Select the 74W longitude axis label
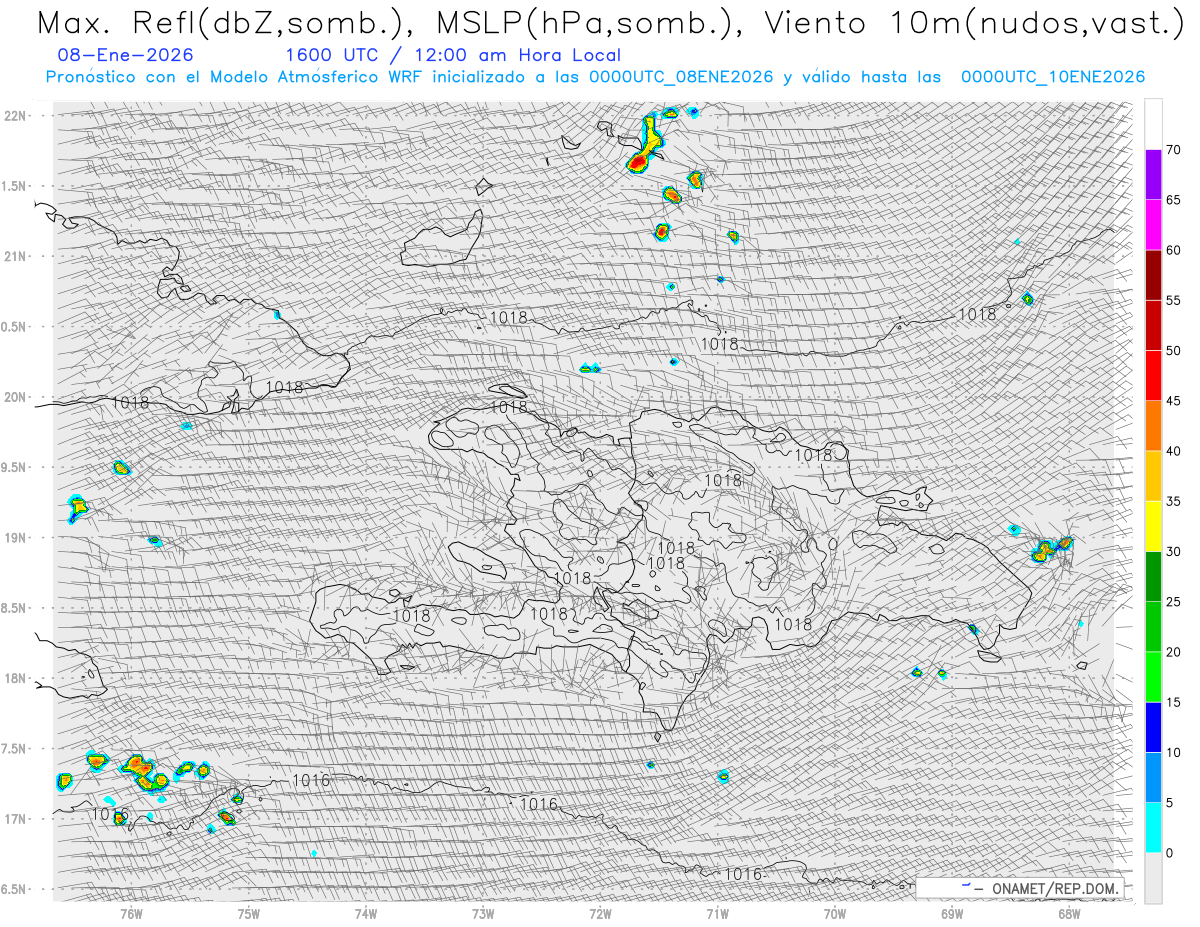This screenshot has height=927, width=1200. tap(365, 912)
